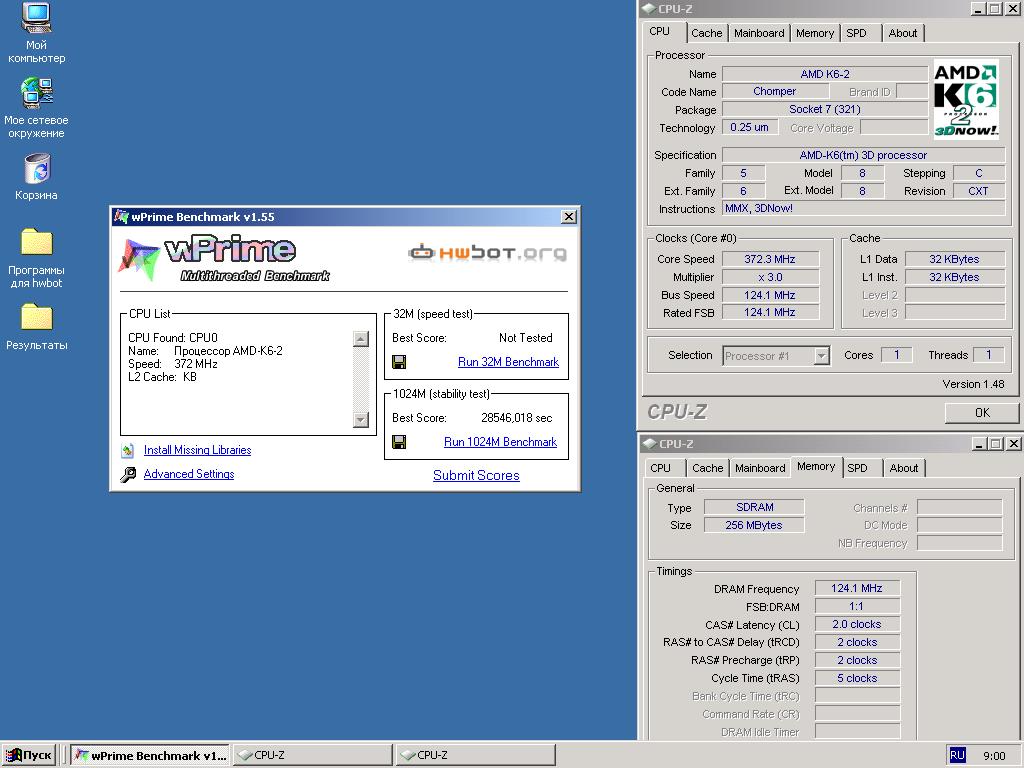1024x768 pixels.
Task: Select About tab in lower CPU-Z window
Action: click(x=904, y=468)
